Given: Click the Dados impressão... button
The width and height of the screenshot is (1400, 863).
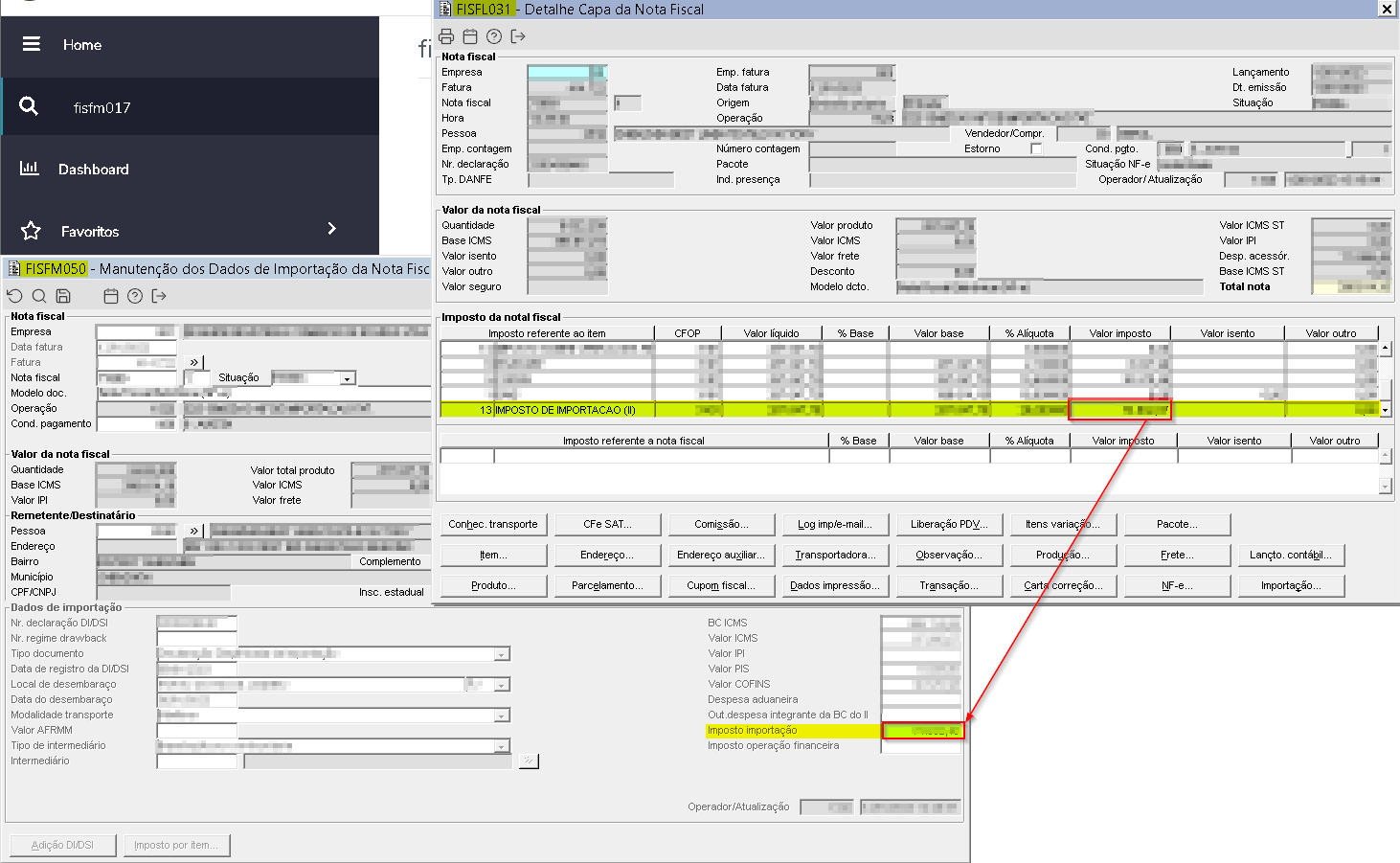Looking at the screenshot, I should pos(835,585).
